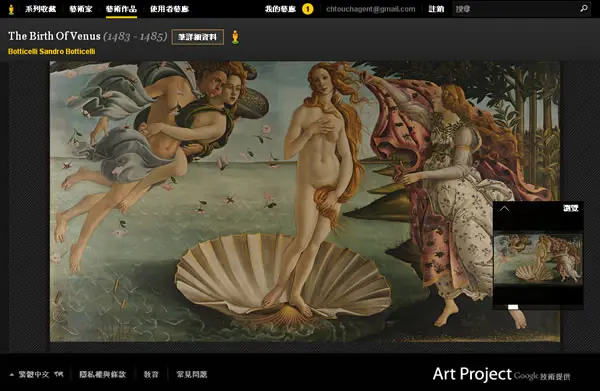Click the 註銷 sign out link
The height and width of the screenshot is (391, 600).
point(436,9)
